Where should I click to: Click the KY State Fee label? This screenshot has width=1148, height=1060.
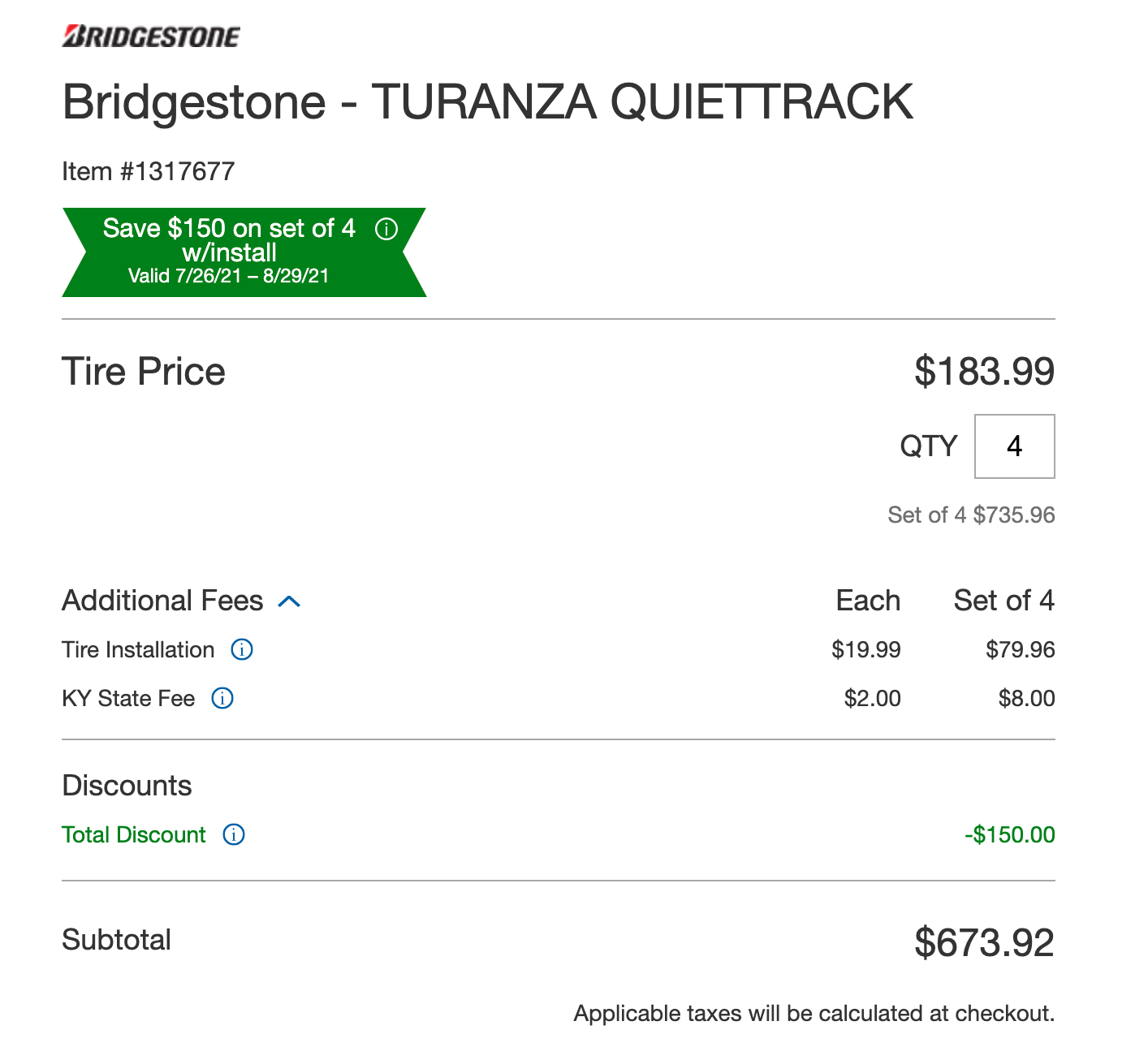[128, 698]
